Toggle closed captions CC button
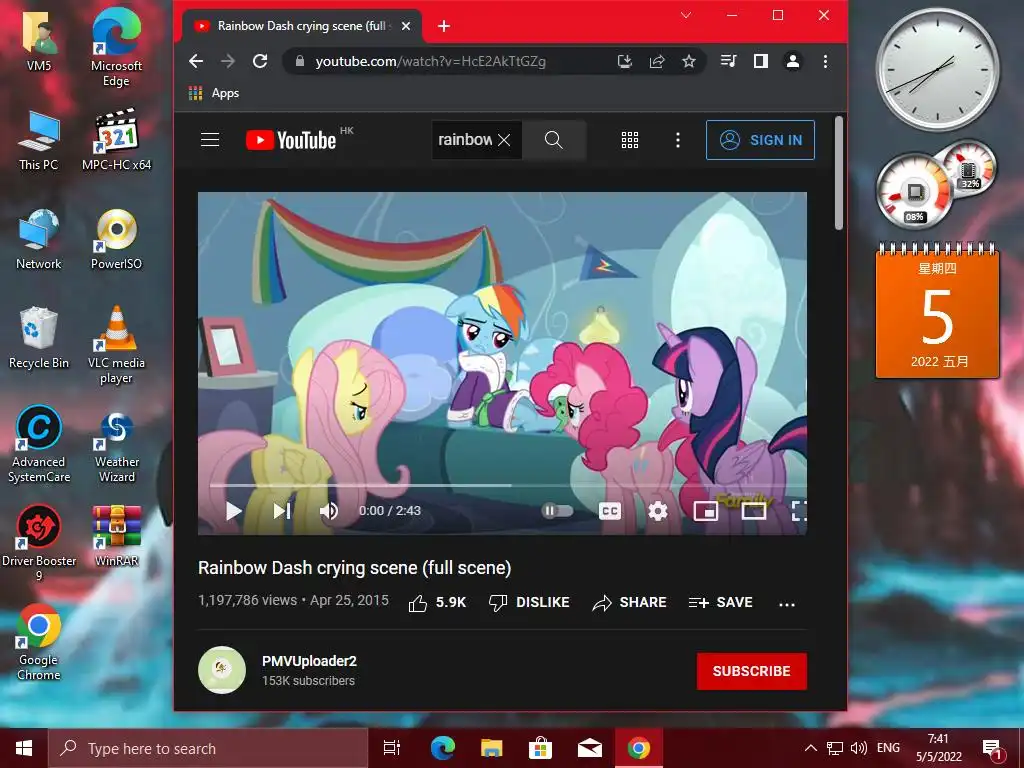The width and height of the screenshot is (1024, 768). point(610,511)
